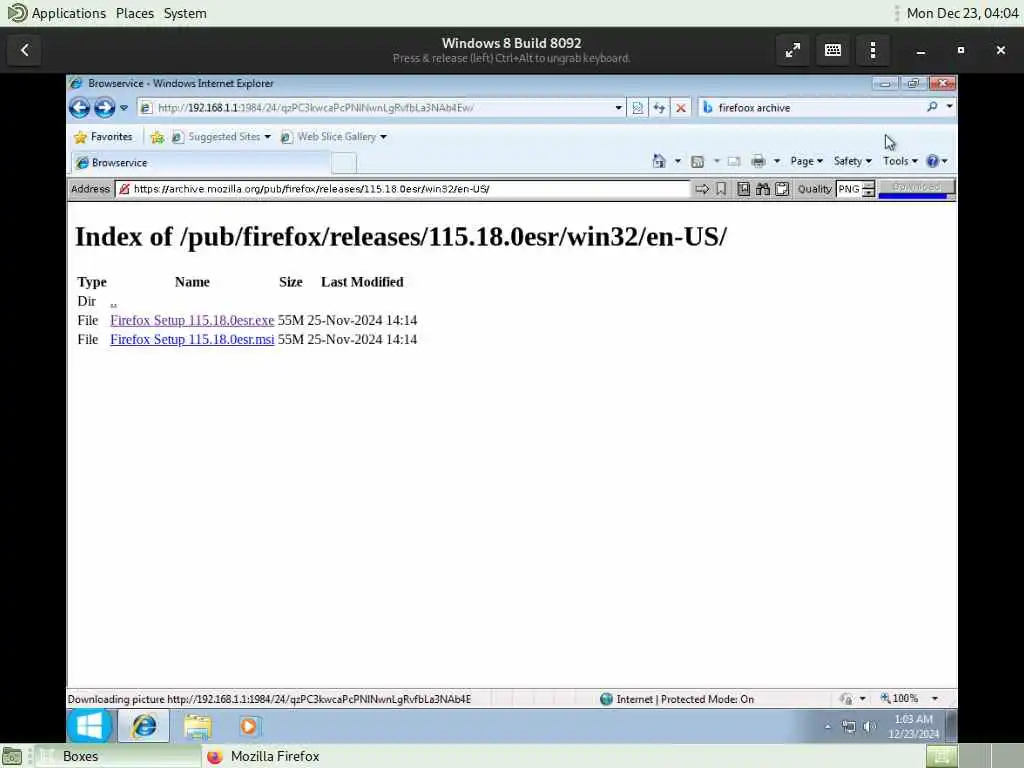The width and height of the screenshot is (1024, 768).
Task: Click the Print icon in command bar
Action: point(758,161)
